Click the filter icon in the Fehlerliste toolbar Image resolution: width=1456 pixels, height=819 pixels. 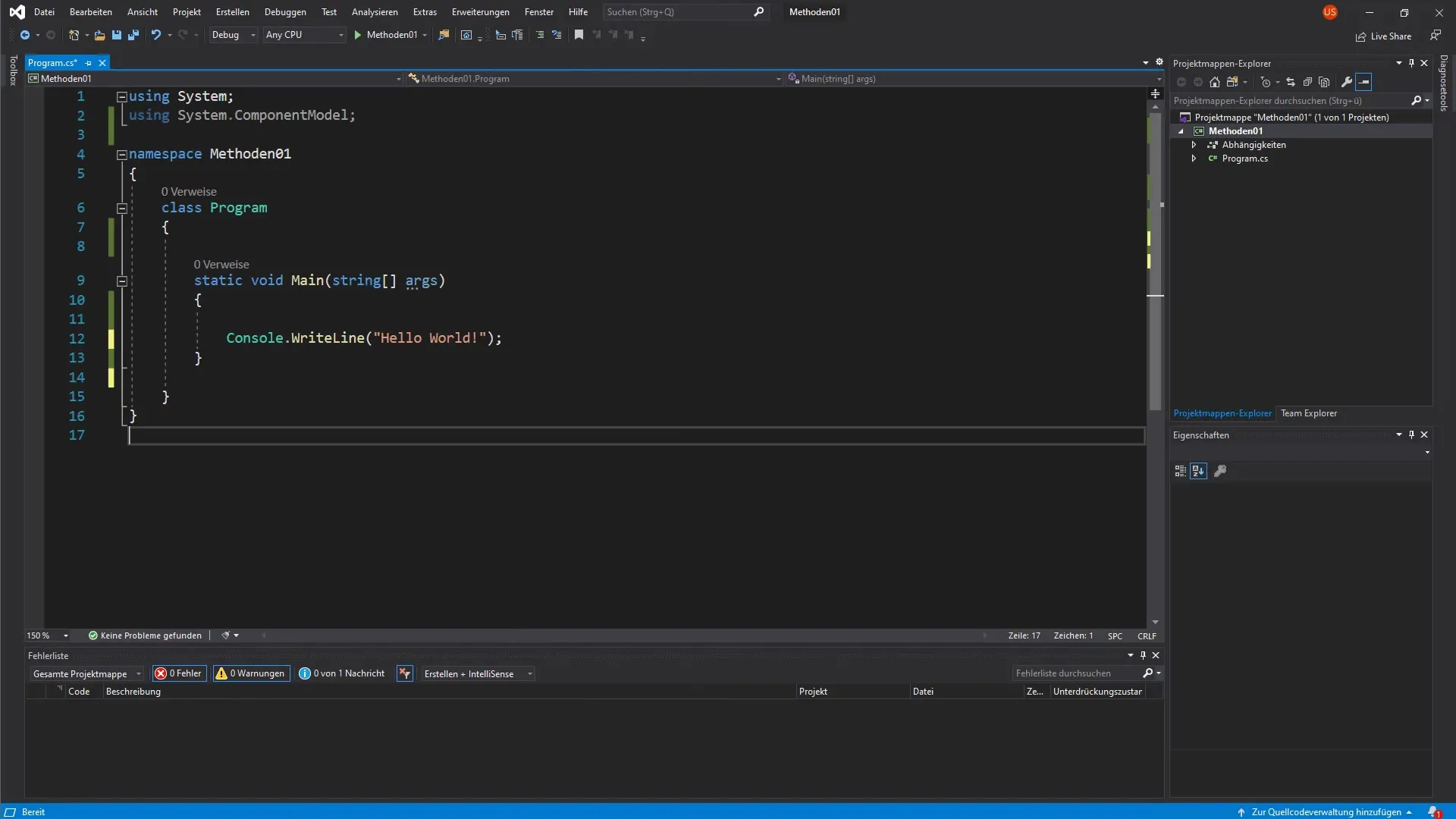tap(405, 673)
